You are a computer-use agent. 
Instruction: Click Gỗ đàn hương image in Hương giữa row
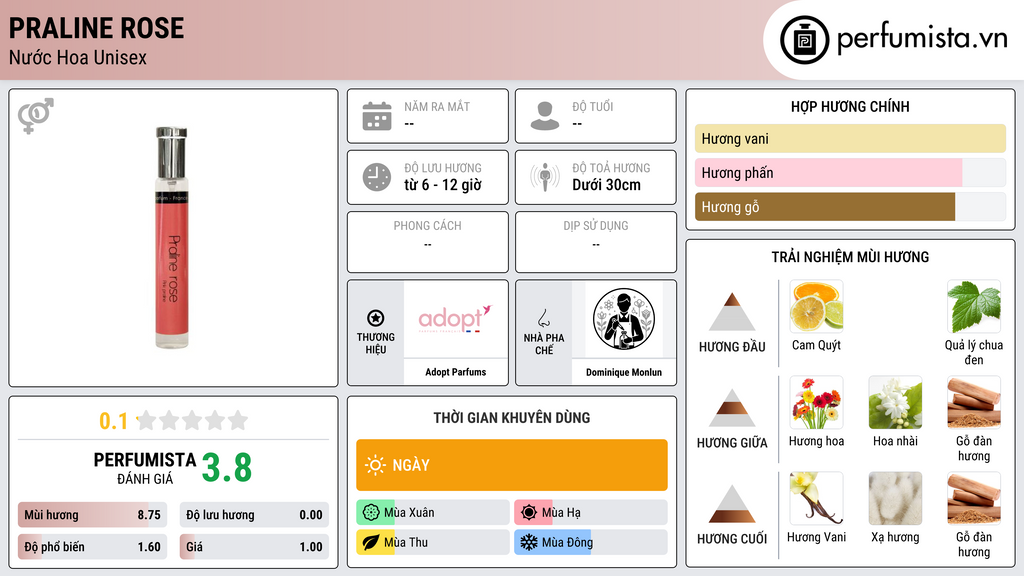(x=974, y=402)
